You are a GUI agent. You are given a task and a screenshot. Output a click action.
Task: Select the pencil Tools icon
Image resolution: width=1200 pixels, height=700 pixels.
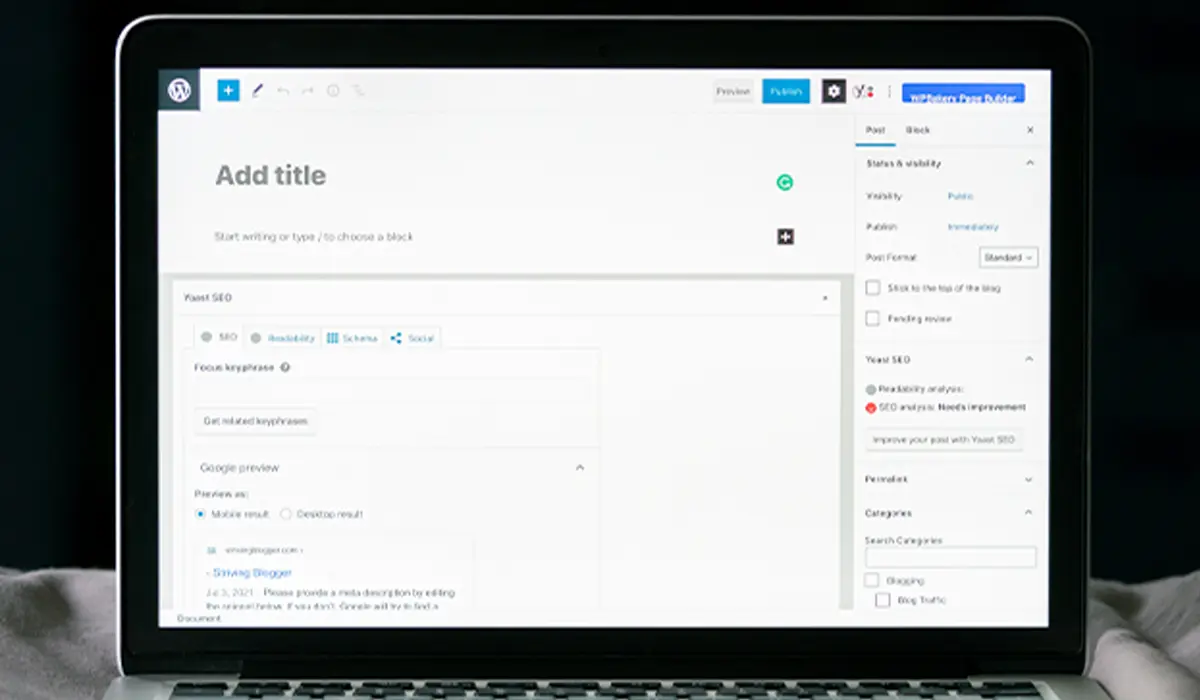[257, 91]
